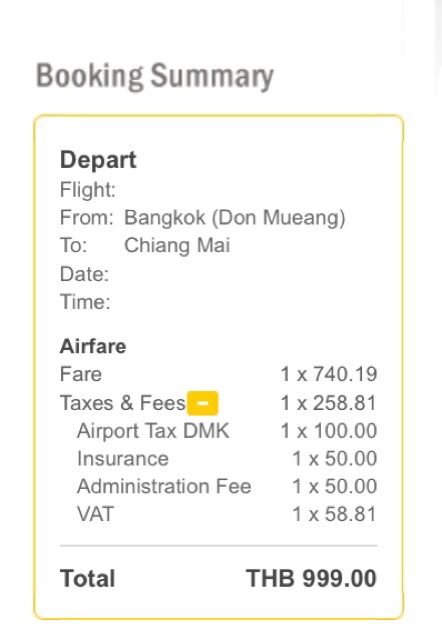Viewport: 442px width, 640px height.
Task: Collapse the Taxes & Fees breakdown
Action: coord(202,403)
